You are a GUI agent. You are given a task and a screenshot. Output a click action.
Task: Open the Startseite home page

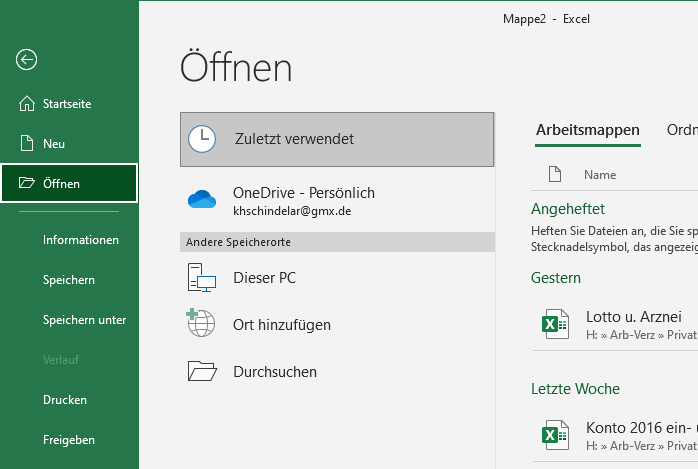point(68,104)
